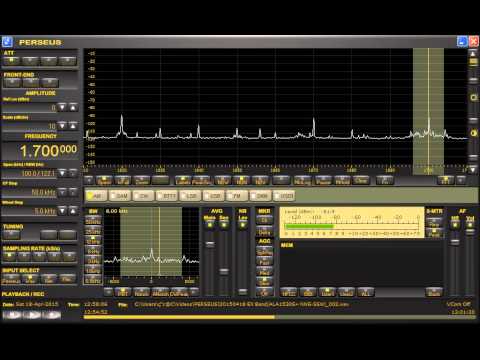Image resolution: width=480 pixels, height=360 pixels.
Task: Switch demodulation to AM mode
Action: [x=97, y=196]
